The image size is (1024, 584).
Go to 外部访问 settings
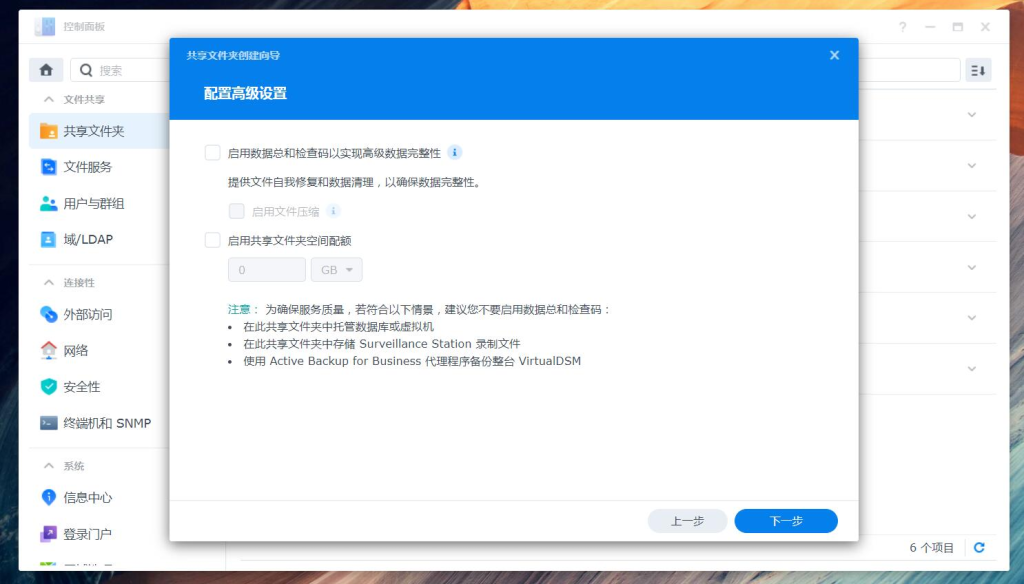[88, 314]
